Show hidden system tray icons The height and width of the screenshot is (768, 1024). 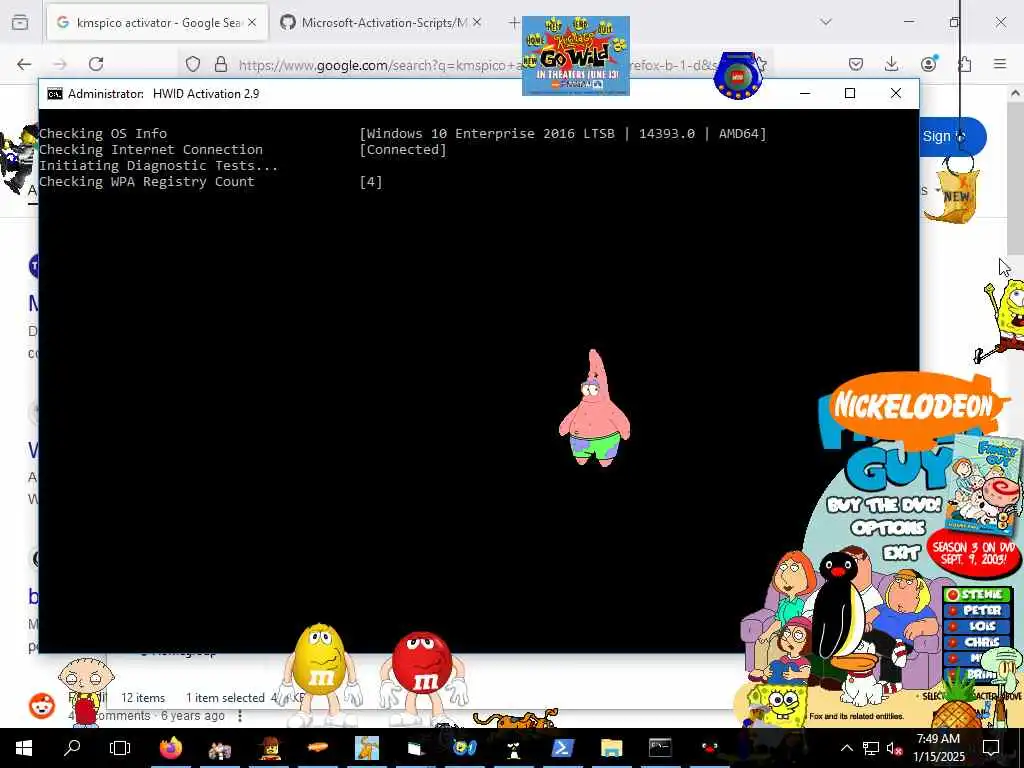click(846, 748)
